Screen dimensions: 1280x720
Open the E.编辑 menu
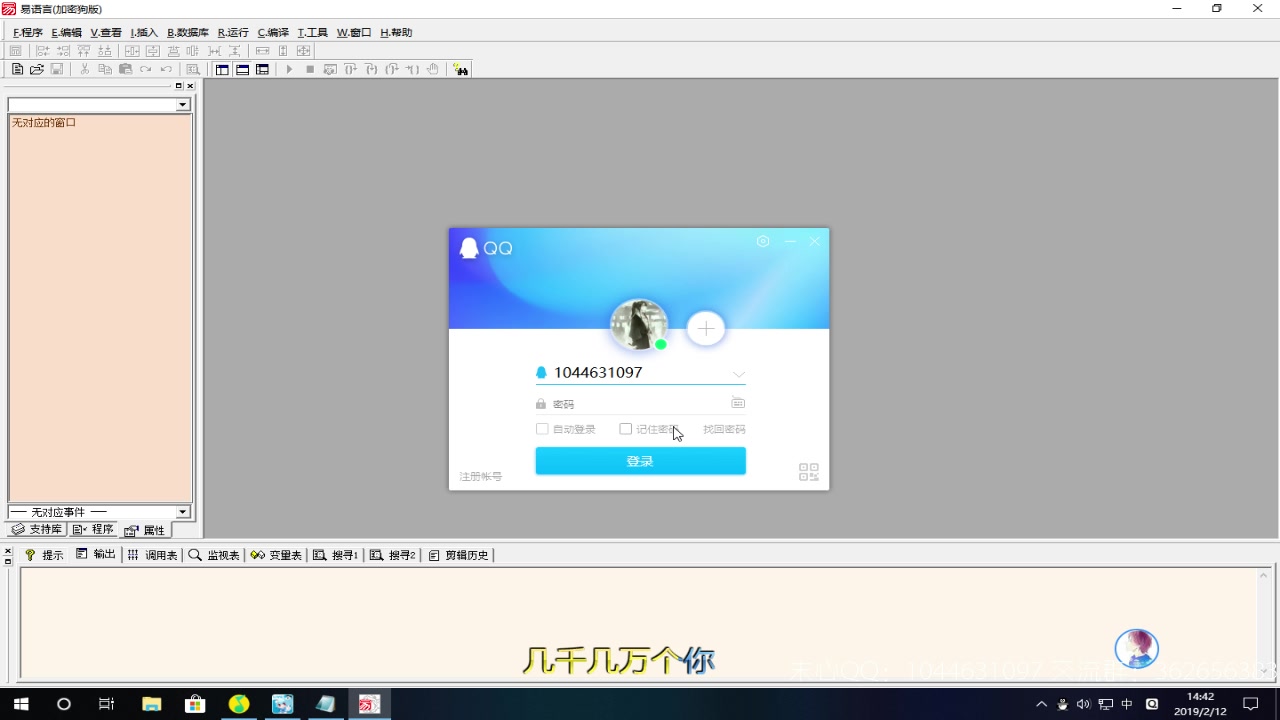[66, 32]
